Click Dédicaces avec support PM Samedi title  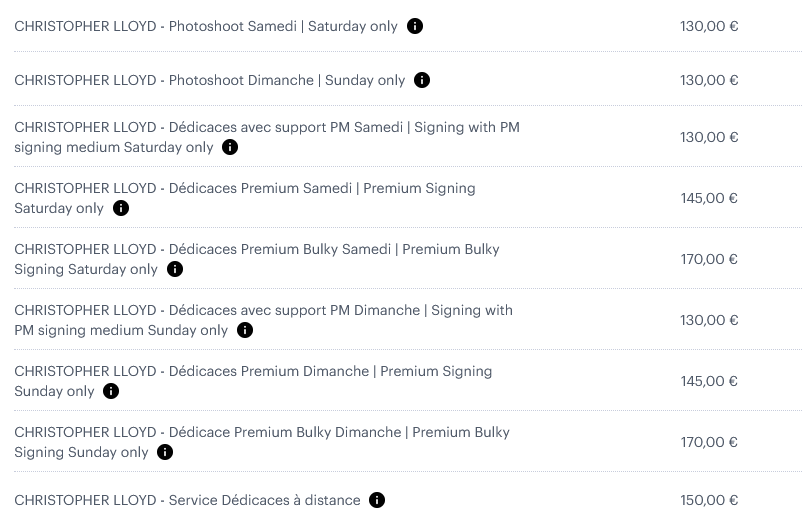[x=267, y=137]
